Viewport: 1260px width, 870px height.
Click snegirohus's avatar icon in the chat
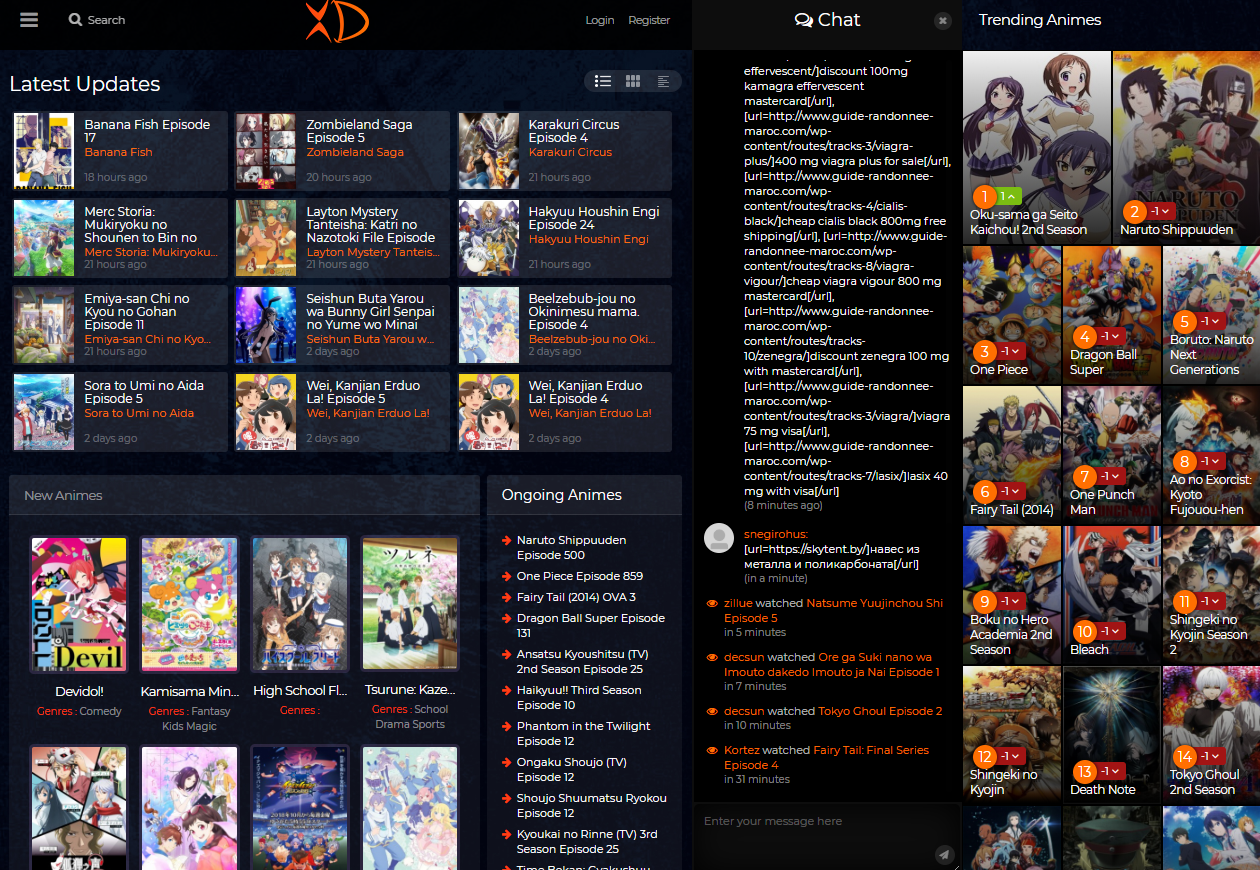point(718,538)
